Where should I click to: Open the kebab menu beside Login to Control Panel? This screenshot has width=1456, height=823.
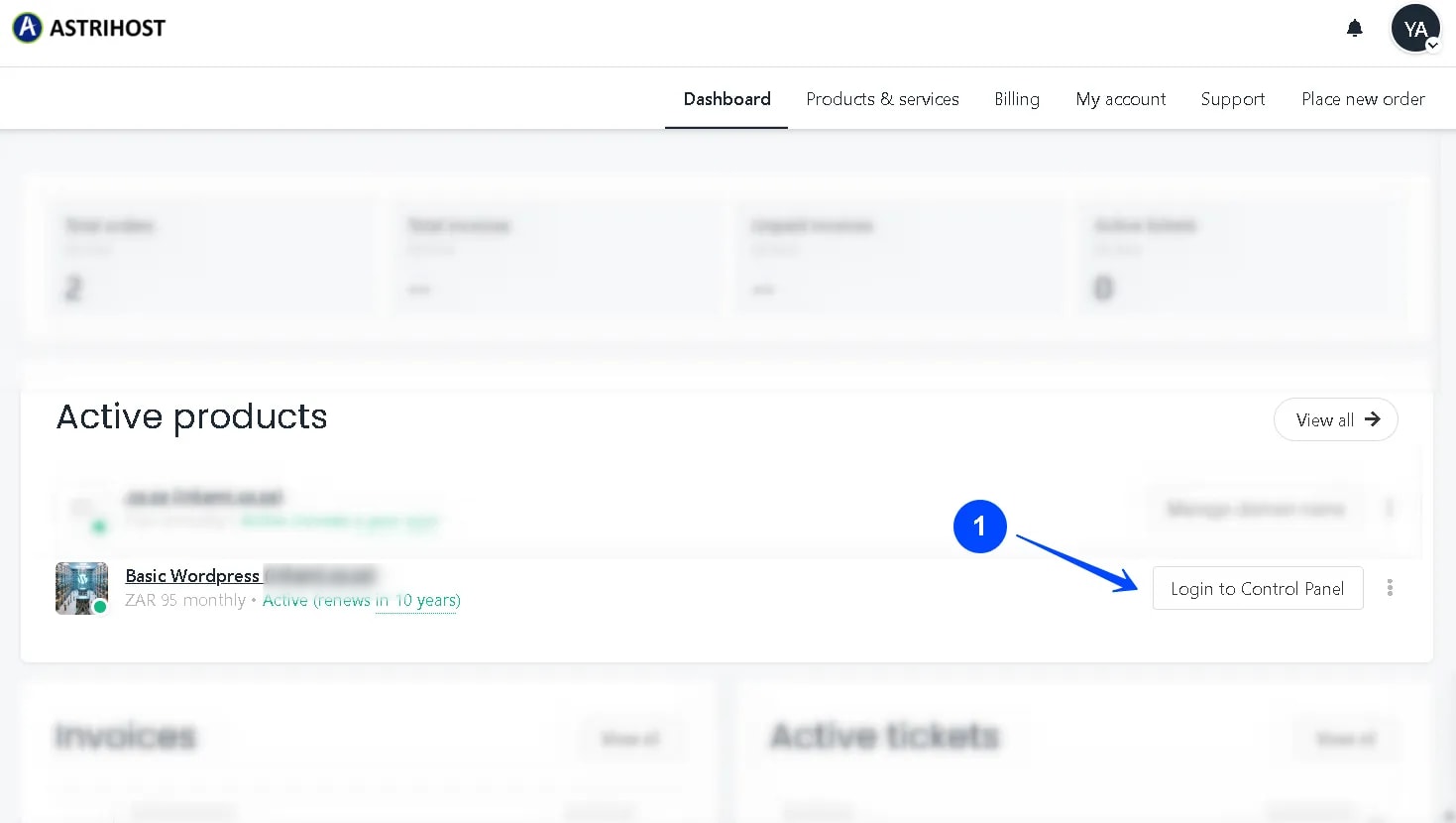coord(1390,588)
